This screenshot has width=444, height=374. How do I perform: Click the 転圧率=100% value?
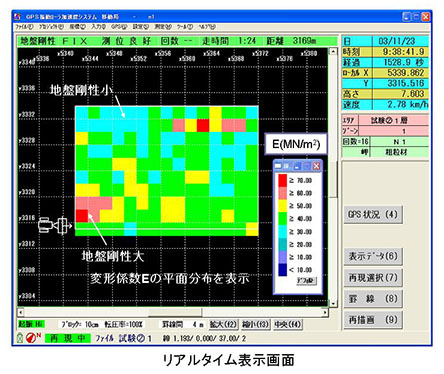point(124,324)
